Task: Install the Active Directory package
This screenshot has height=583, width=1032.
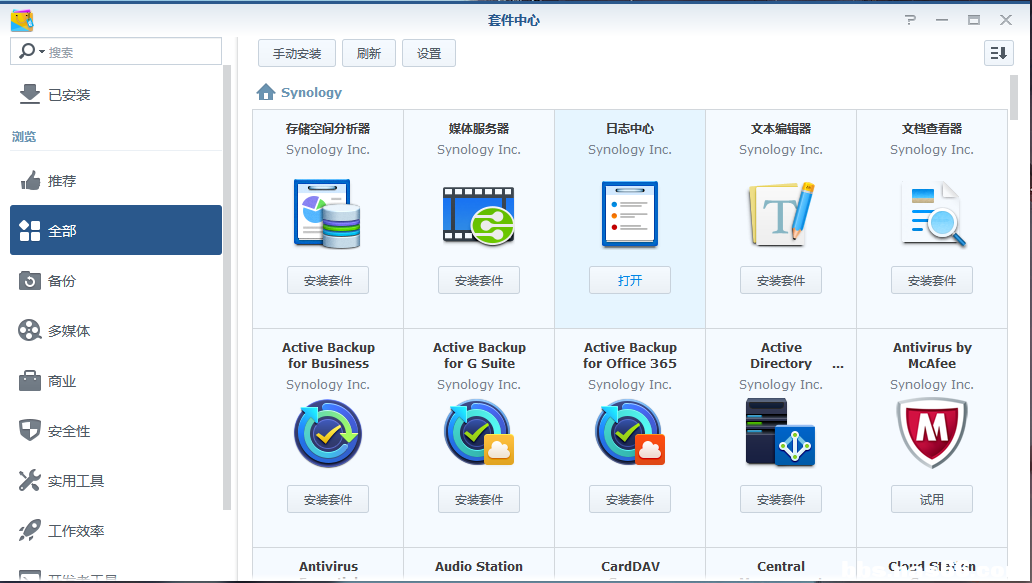Action: (781, 499)
